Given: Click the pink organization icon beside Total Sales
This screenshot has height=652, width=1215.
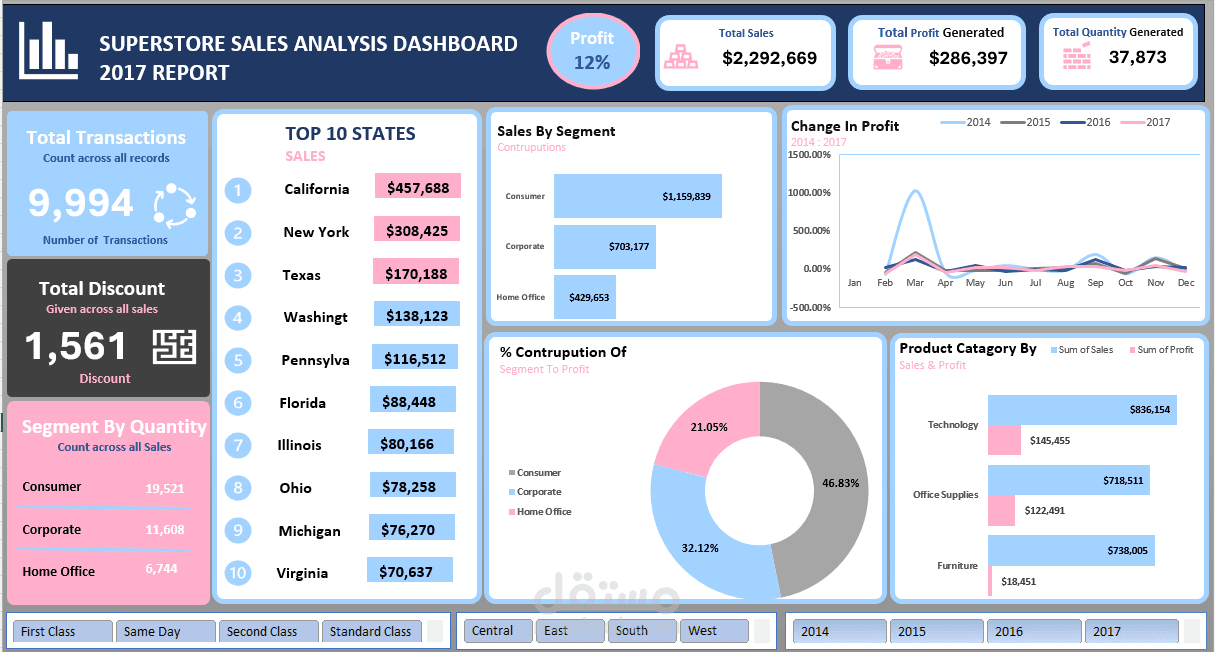Looking at the screenshot, I should 681,57.
